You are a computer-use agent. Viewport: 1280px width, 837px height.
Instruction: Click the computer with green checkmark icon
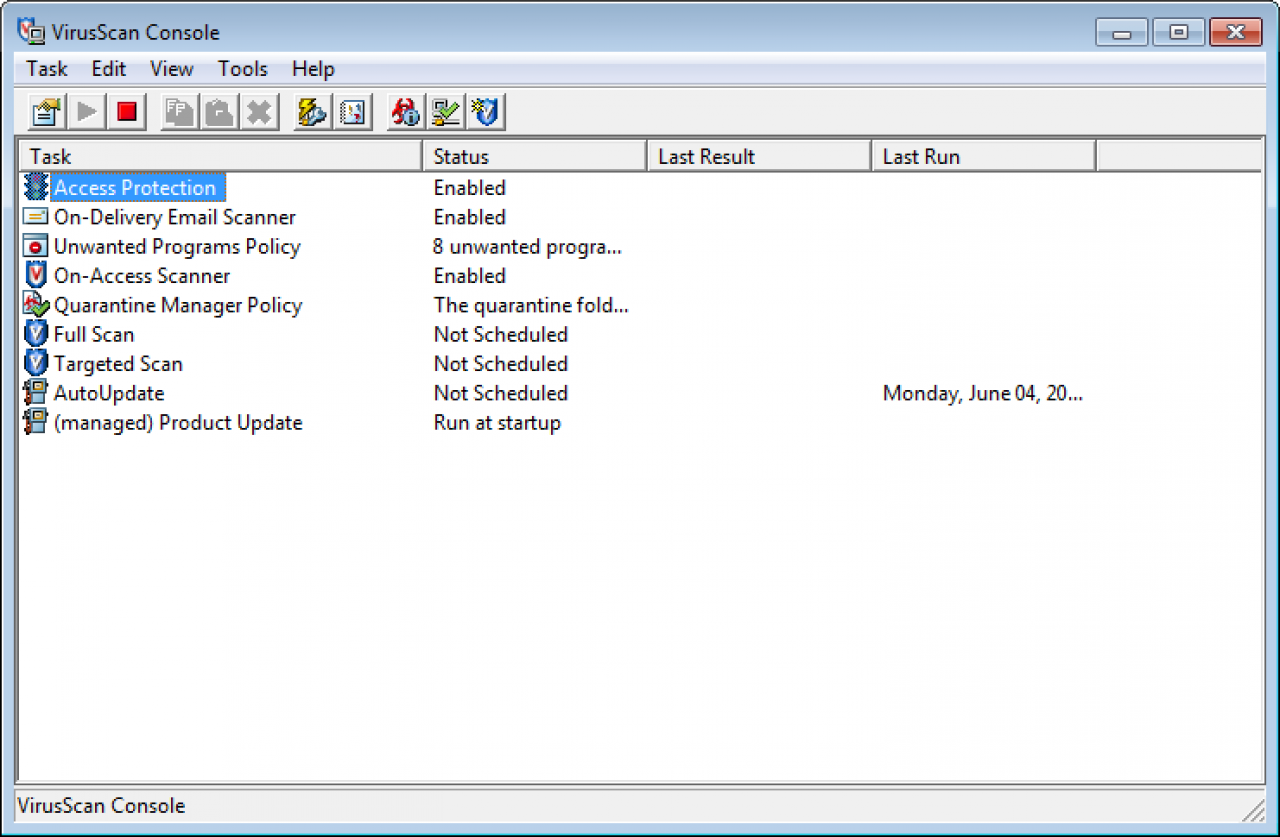446,112
